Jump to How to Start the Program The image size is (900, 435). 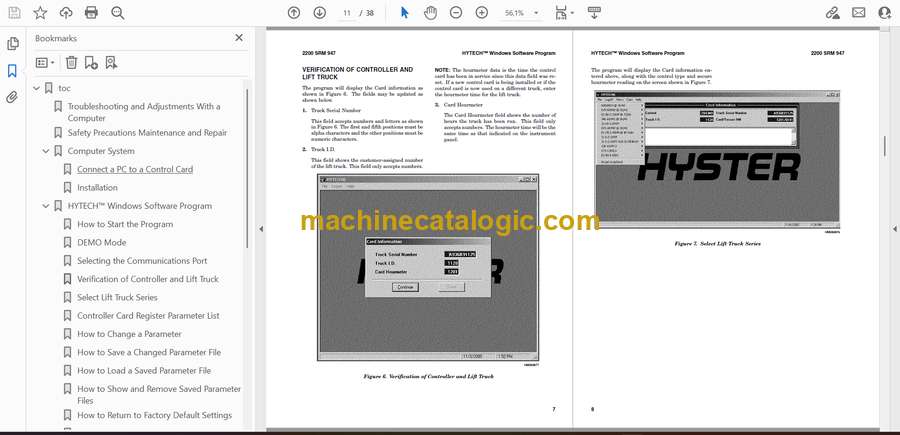coord(125,224)
